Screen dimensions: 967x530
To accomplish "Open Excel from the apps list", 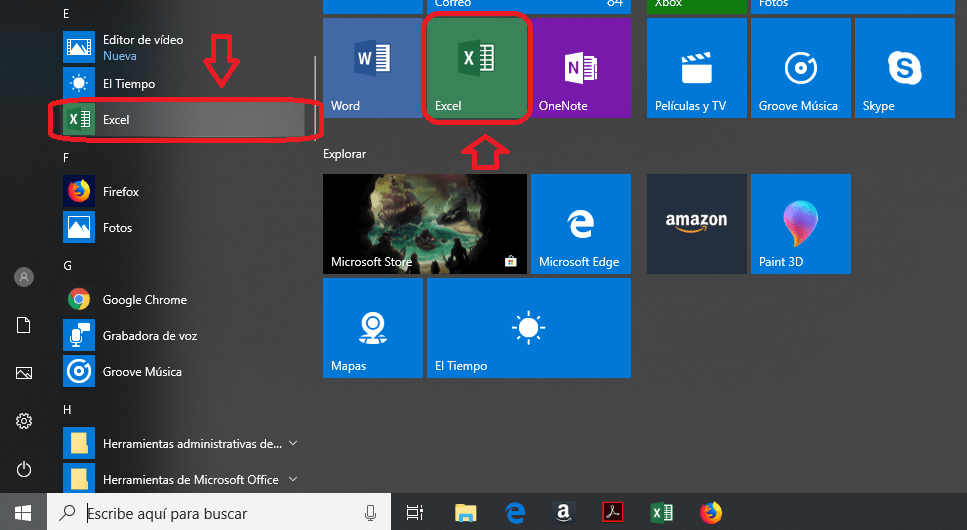I will [184, 120].
